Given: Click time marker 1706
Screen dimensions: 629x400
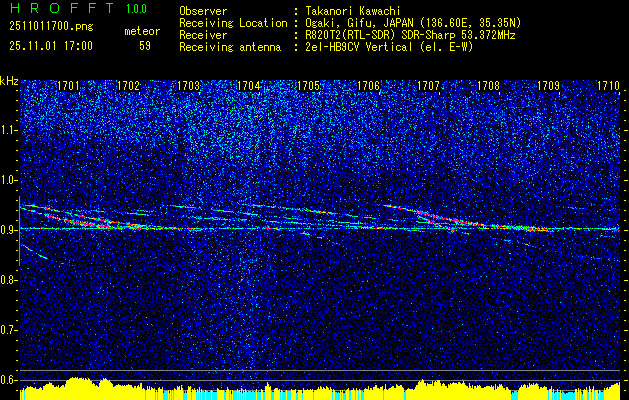Looking at the screenshot, I should (x=369, y=85).
